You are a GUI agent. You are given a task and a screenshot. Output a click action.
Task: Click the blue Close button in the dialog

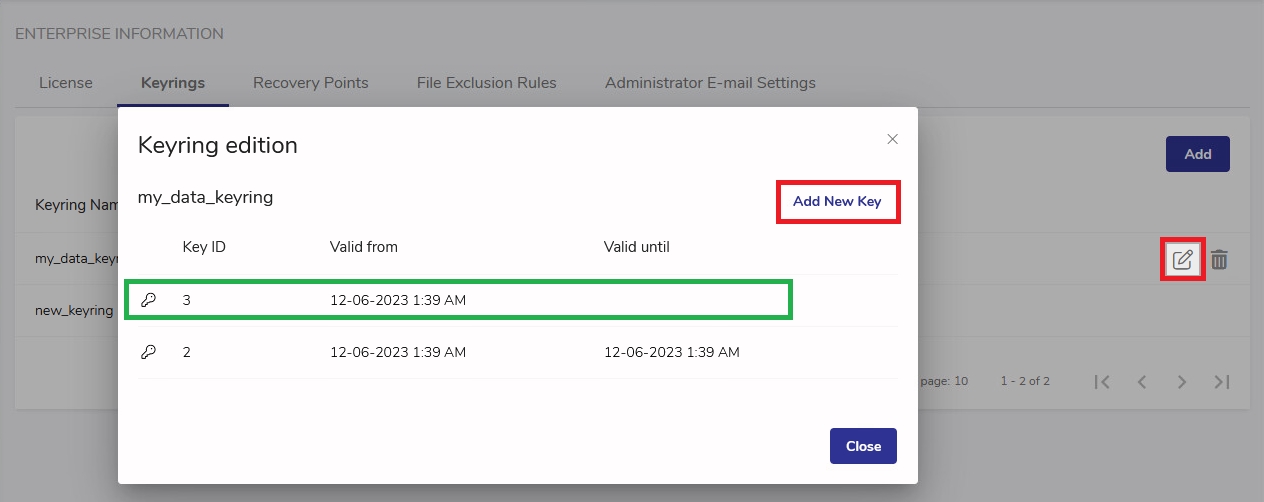click(863, 446)
